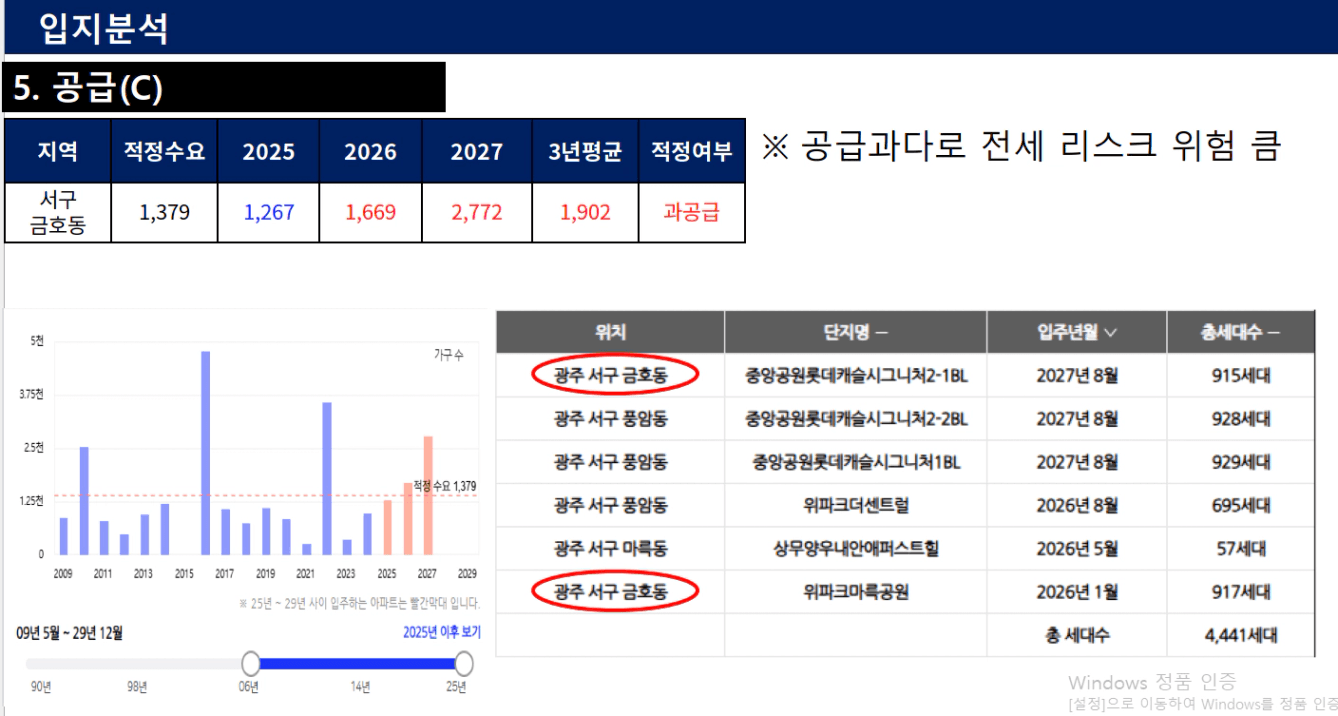Sort by 입주년월 column header
The width and height of the screenshot is (1338, 716).
pyautogui.click(x=1076, y=332)
